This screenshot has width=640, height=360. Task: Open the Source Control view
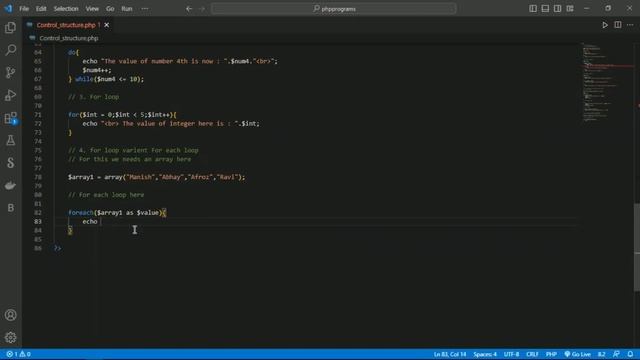[11, 73]
